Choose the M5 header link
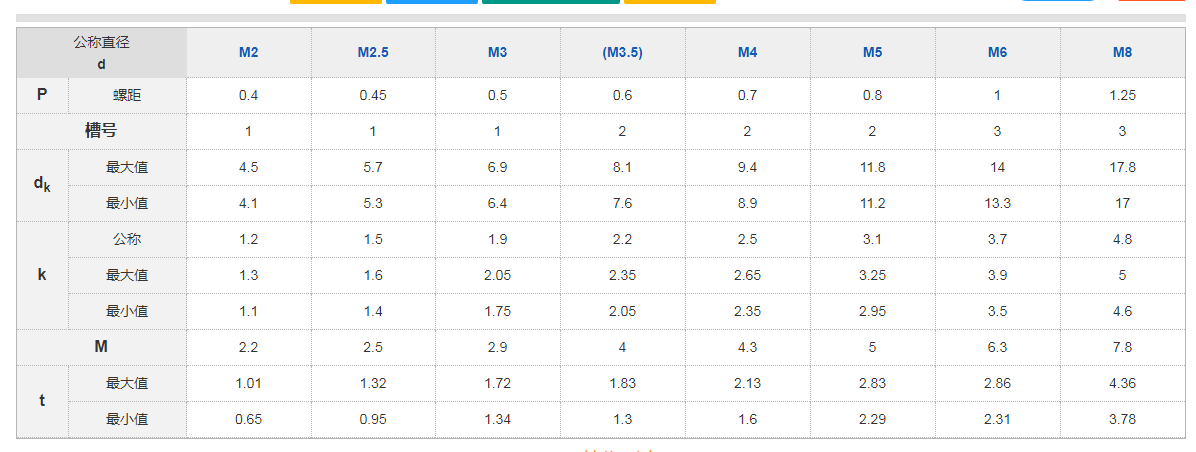Screen dimensions: 1196x452 pyautogui.click(x=872, y=52)
